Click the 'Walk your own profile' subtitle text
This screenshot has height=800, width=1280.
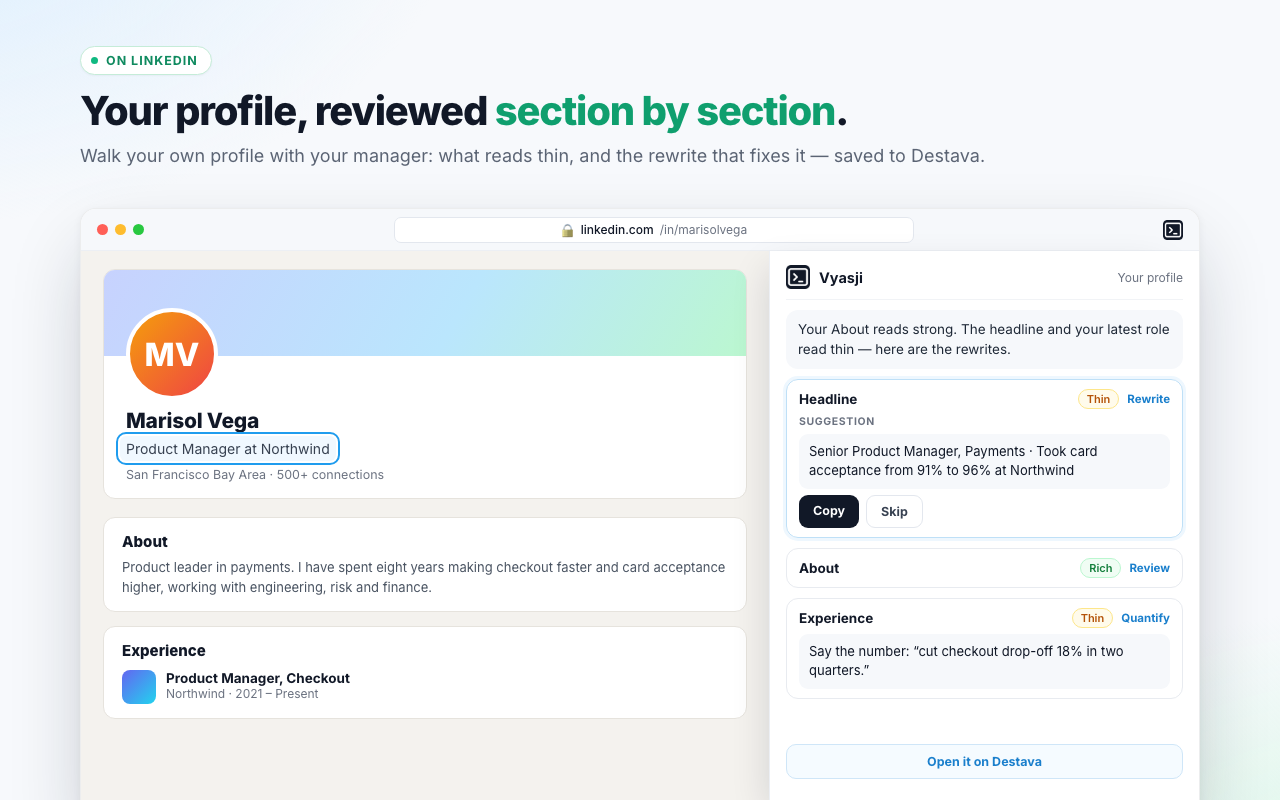click(x=532, y=156)
